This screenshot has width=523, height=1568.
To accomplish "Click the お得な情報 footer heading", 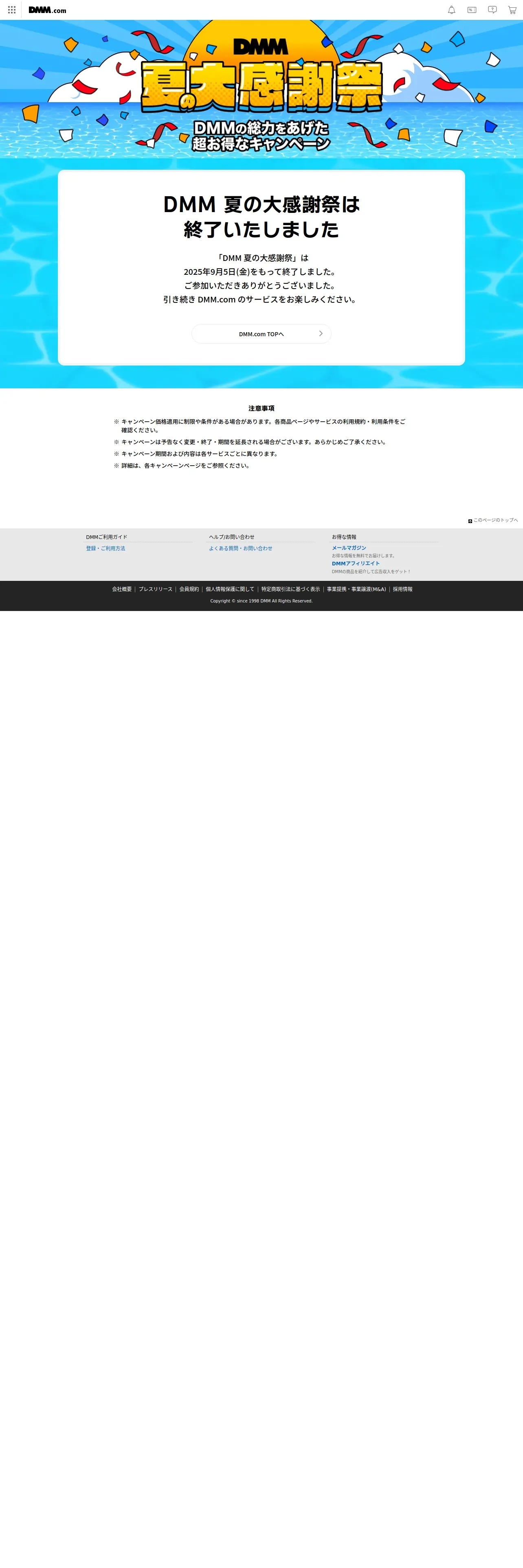I will 344,537.
